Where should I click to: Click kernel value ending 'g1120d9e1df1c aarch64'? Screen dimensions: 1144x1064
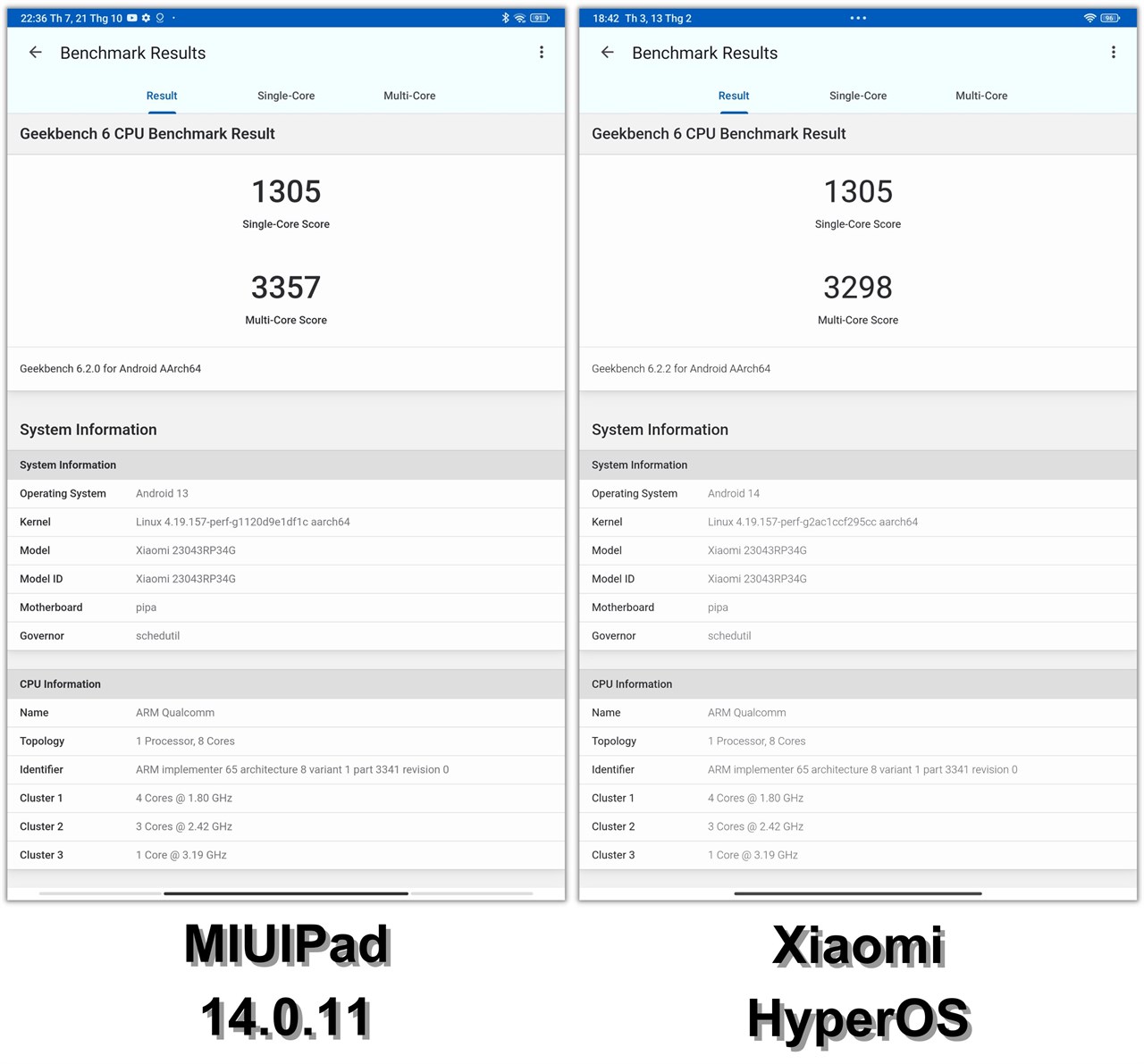(243, 522)
